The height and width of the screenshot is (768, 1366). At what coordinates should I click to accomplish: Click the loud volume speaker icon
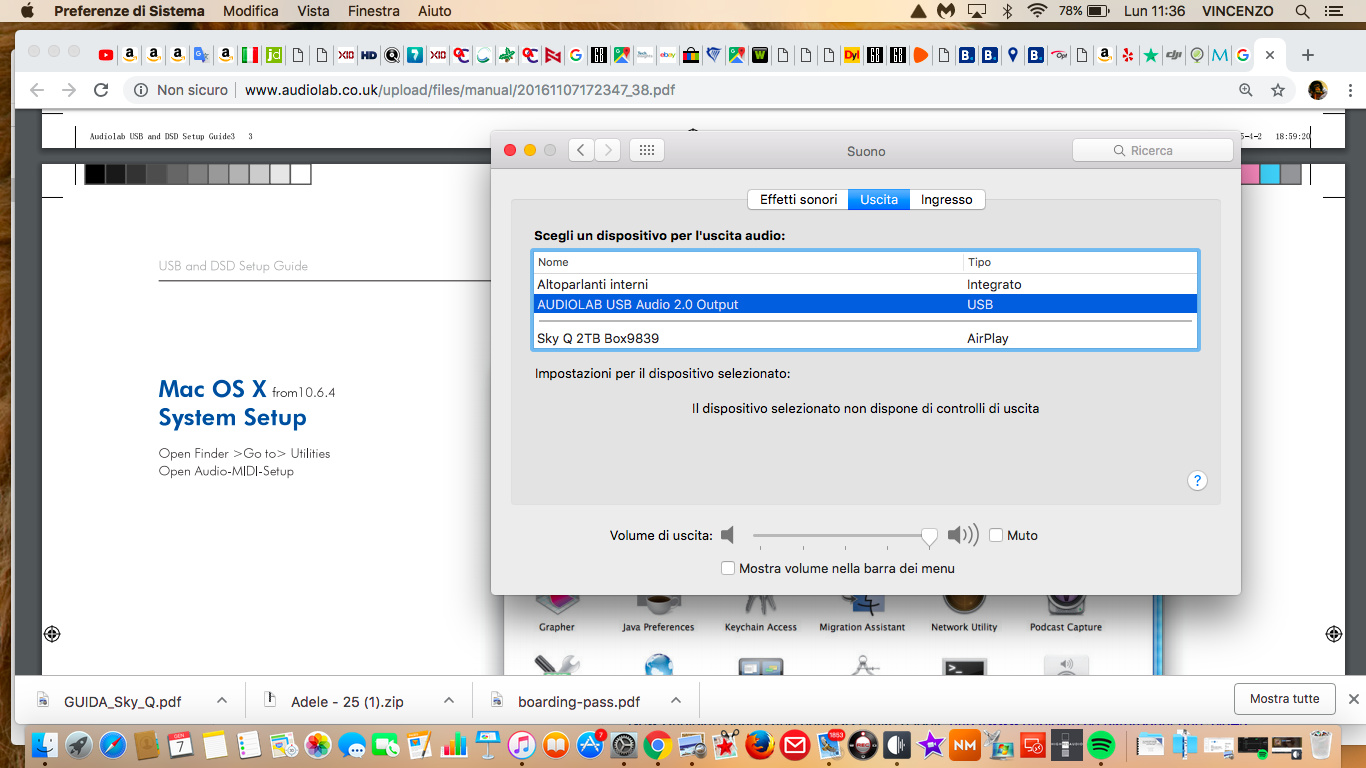pyautogui.click(x=963, y=535)
